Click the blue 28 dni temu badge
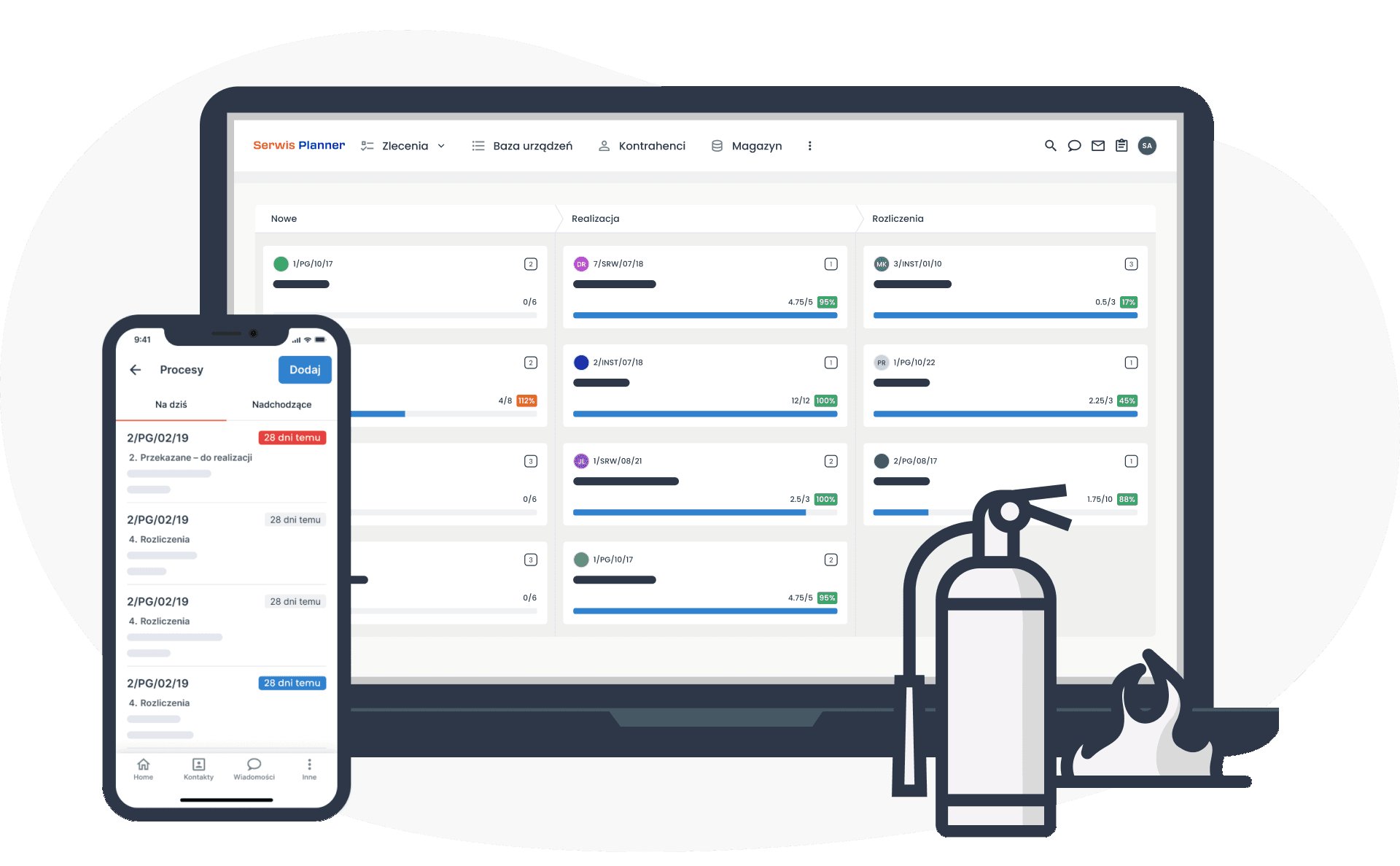Image resolution: width=1400 pixels, height=866 pixels. tap(292, 683)
